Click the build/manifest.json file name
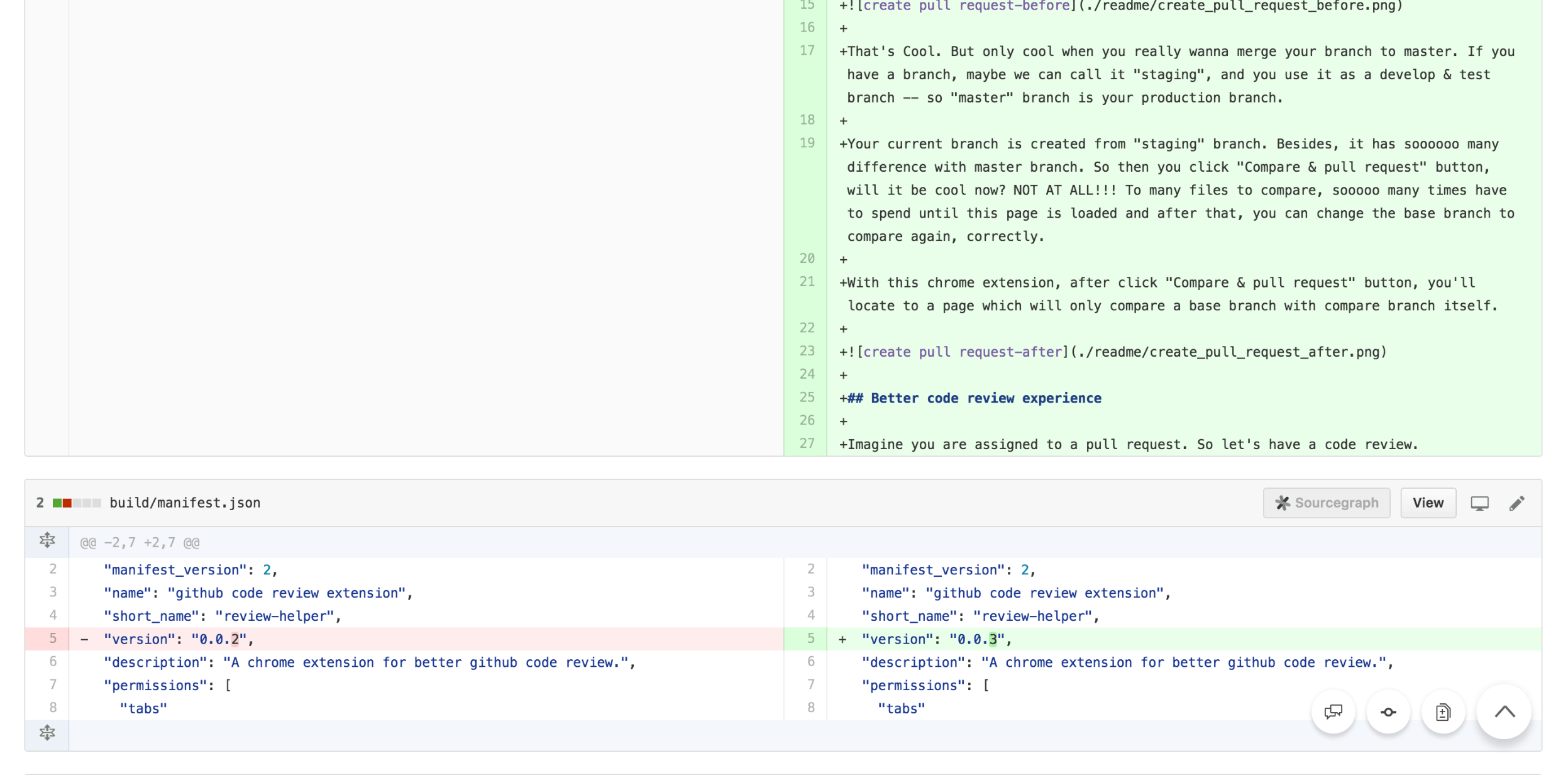Screen dimensions: 1568x775 click(185, 503)
